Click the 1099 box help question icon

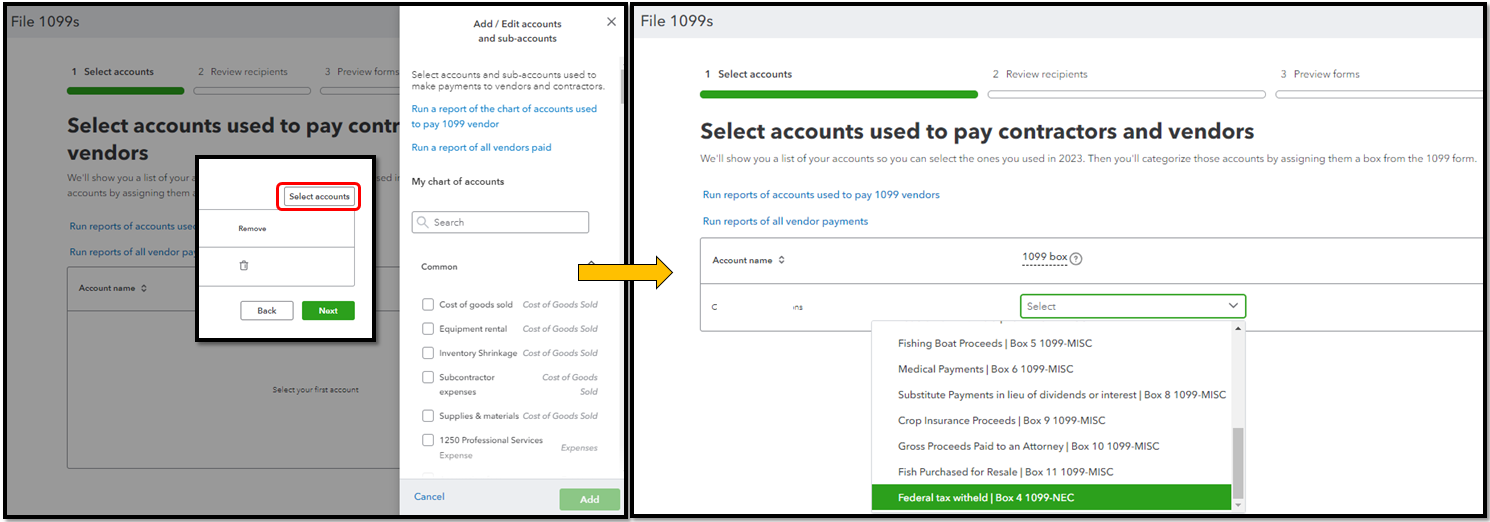pyautogui.click(x=1076, y=259)
